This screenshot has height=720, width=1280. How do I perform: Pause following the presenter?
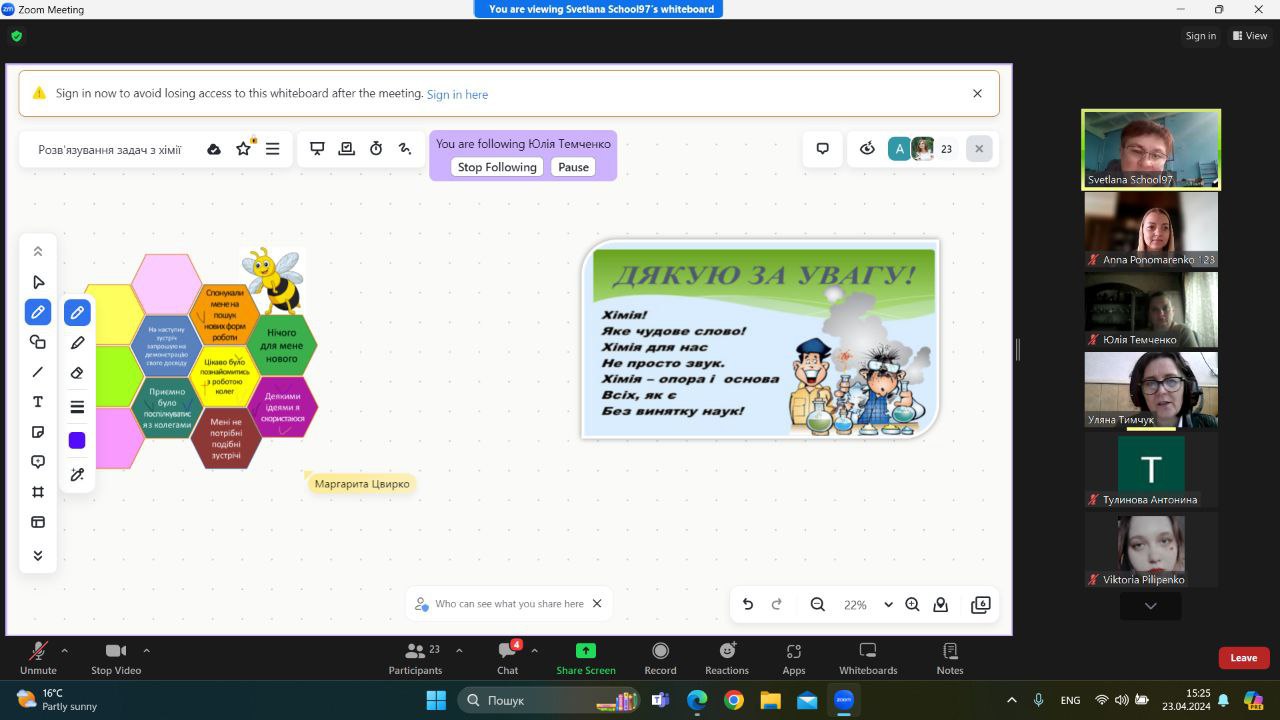point(573,167)
